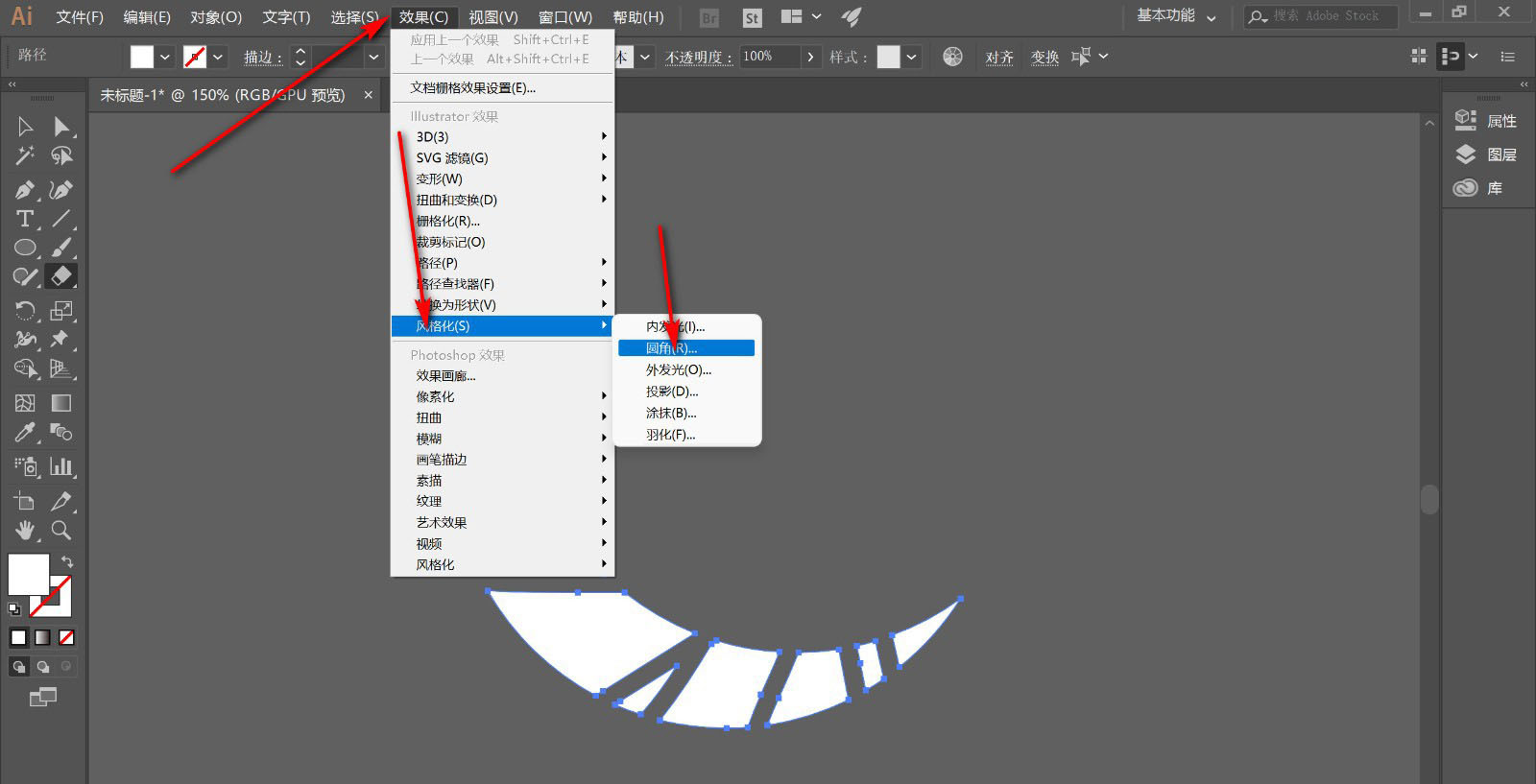This screenshot has width=1536, height=784.
Task: Switch paint mode to Gradient
Action: (42, 637)
